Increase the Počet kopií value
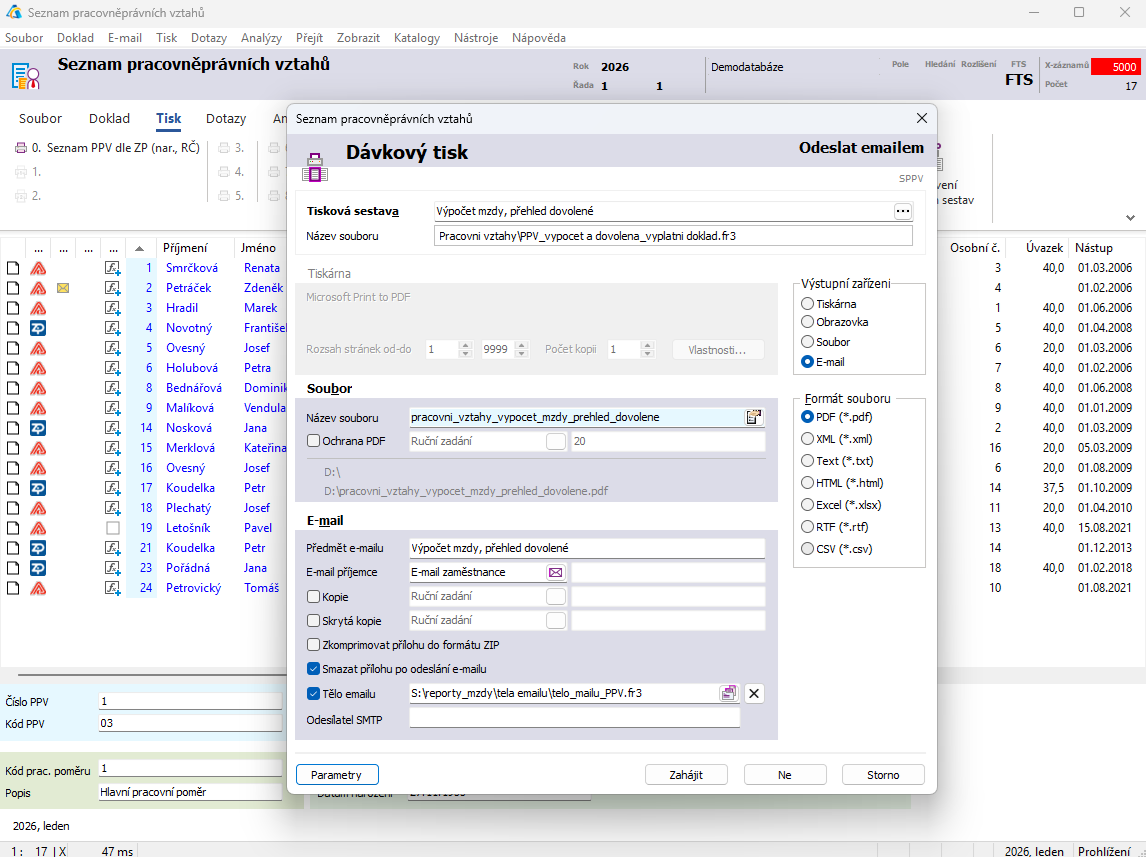This screenshot has width=1146, height=857. (x=647, y=345)
